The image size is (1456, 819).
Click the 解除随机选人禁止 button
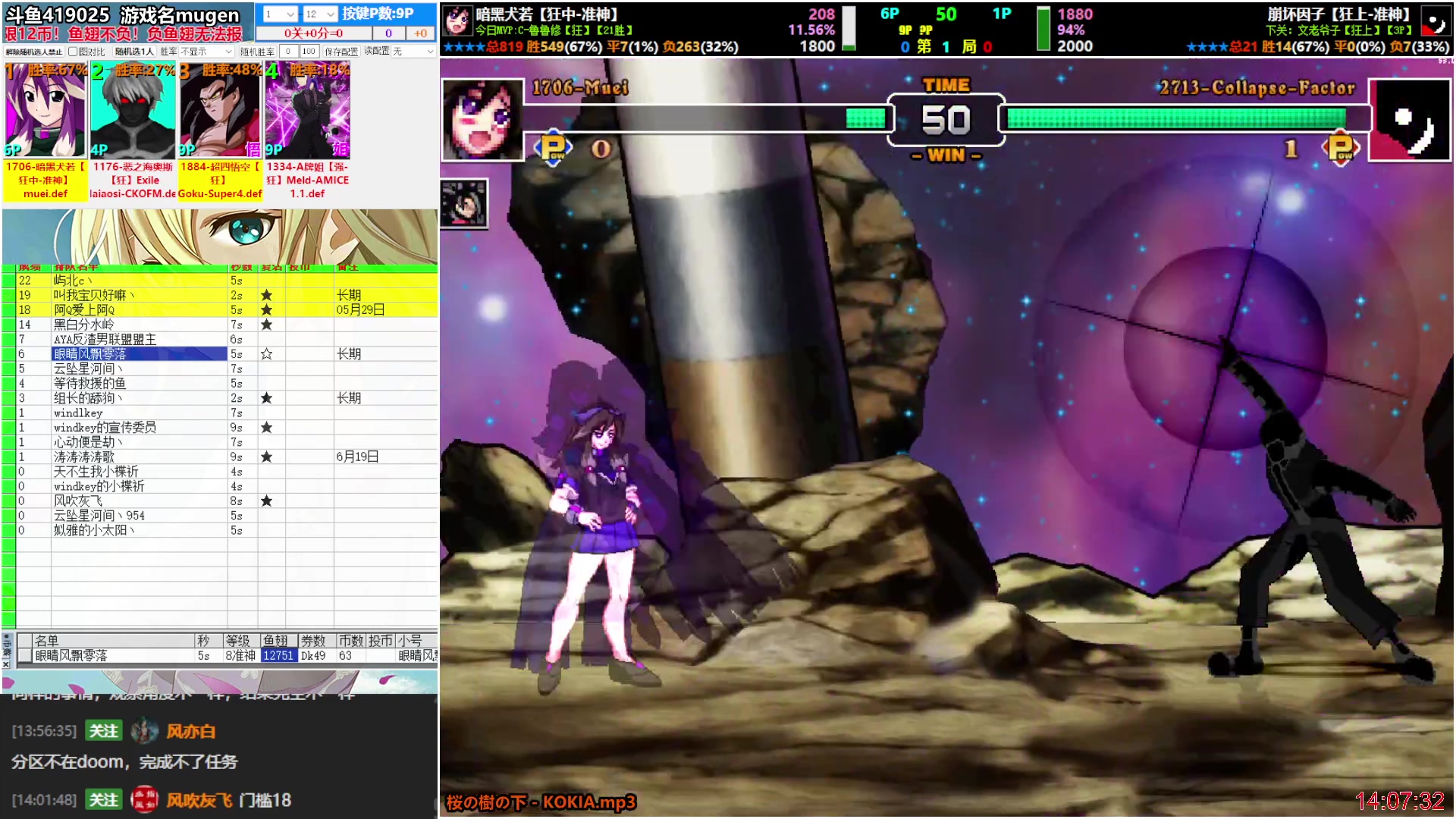pyautogui.click(x=34, y=52)
